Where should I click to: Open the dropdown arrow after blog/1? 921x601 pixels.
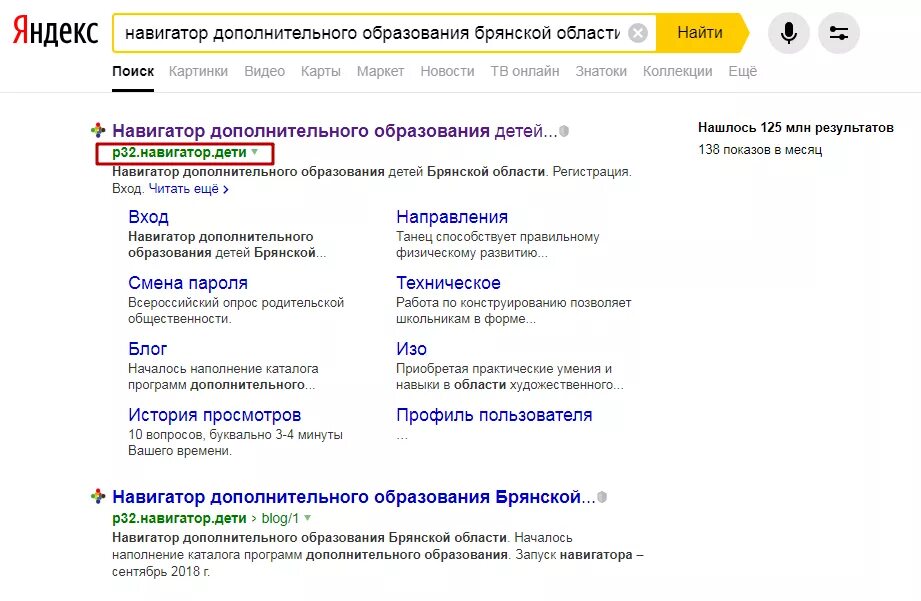(308, 518)
